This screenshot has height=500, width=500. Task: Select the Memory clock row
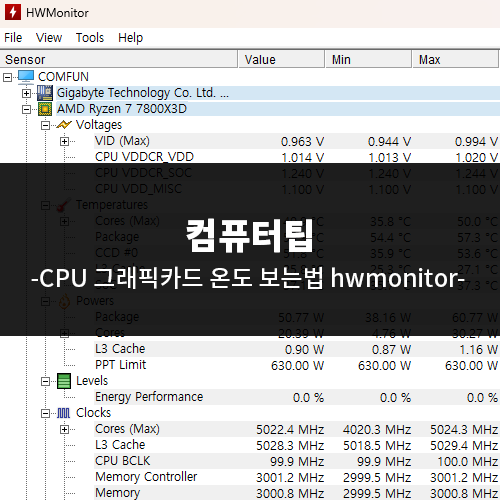[x=297, y=493]
